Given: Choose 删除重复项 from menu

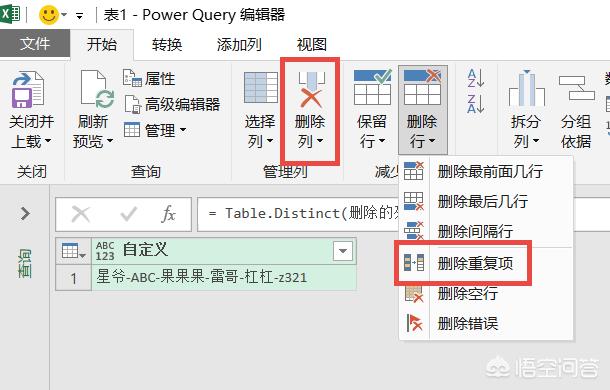Looking at the screenshot, I should (486, 263).
